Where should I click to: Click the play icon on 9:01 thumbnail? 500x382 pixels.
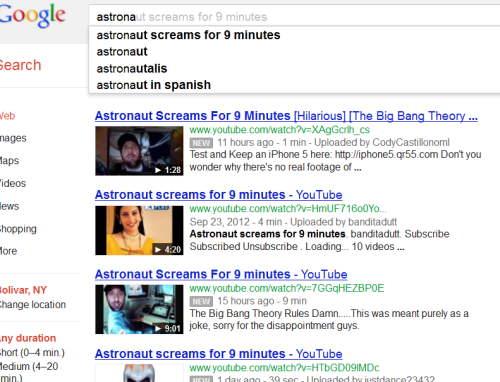pyautogui.click(x=158, y=329)
